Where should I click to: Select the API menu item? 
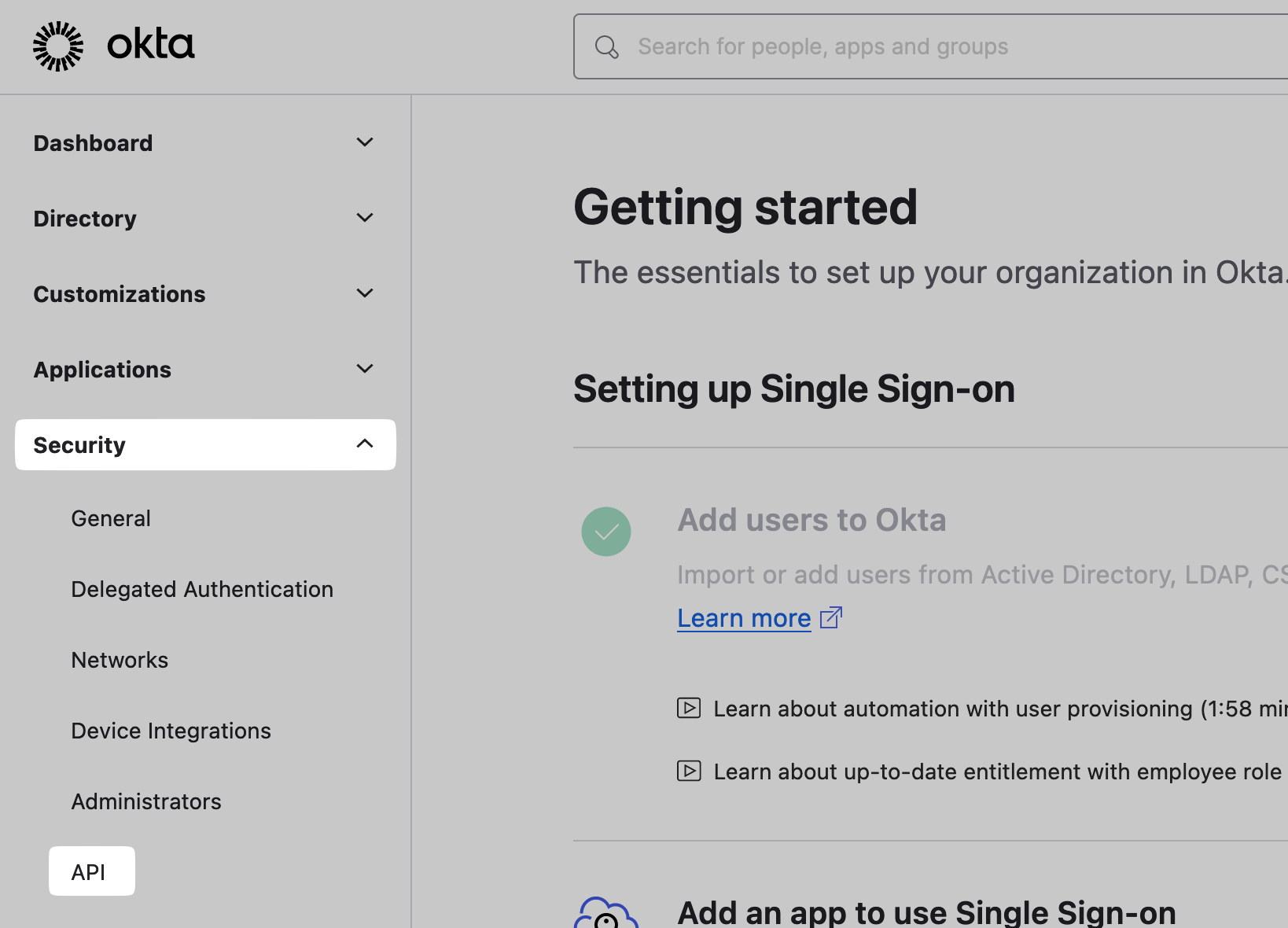(89, 871)
